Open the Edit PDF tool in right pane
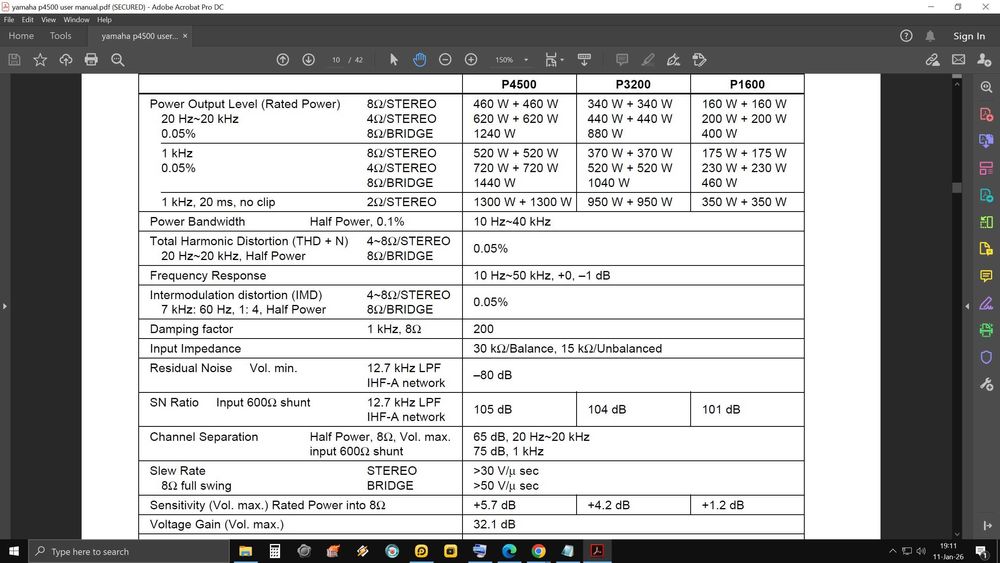 tap(986, 195)
